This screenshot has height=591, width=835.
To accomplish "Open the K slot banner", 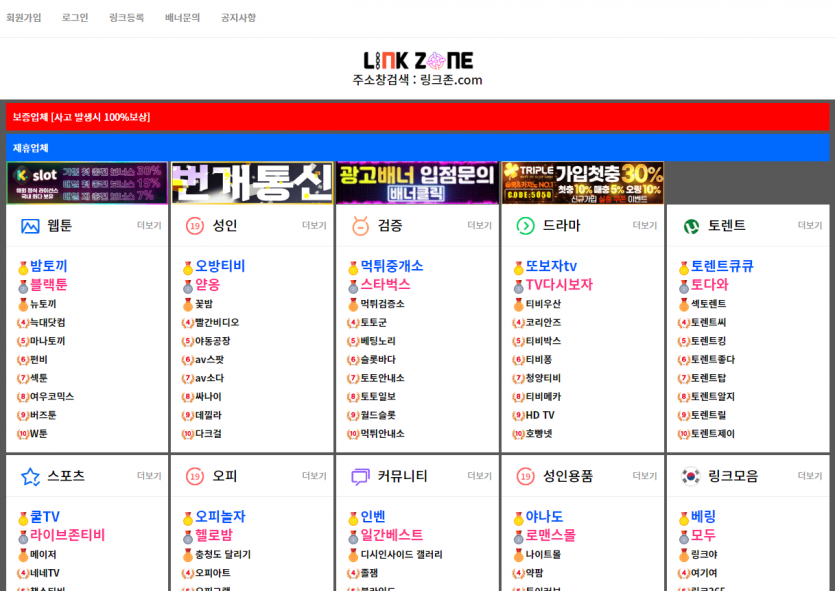I will pos(87,183).
